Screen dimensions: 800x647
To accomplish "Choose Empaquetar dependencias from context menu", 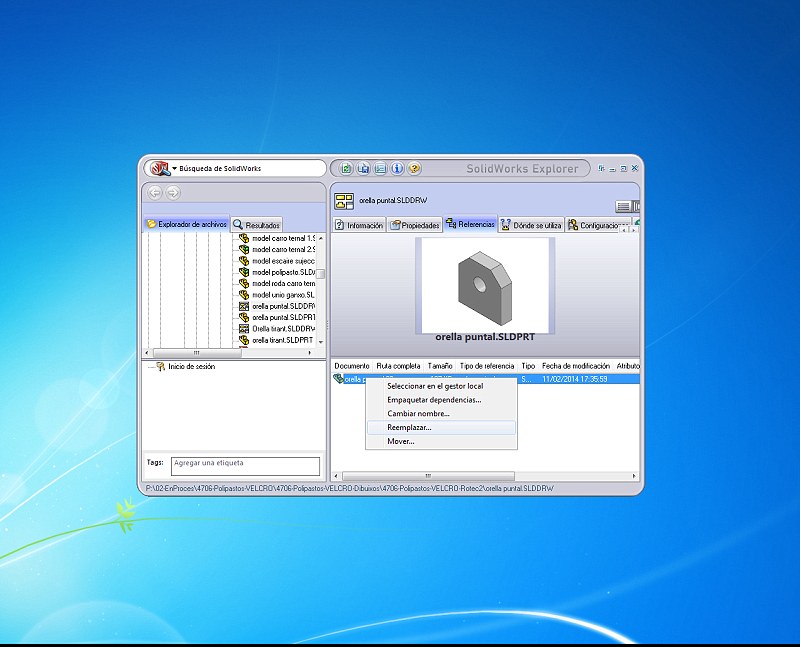I will [441, 400].
